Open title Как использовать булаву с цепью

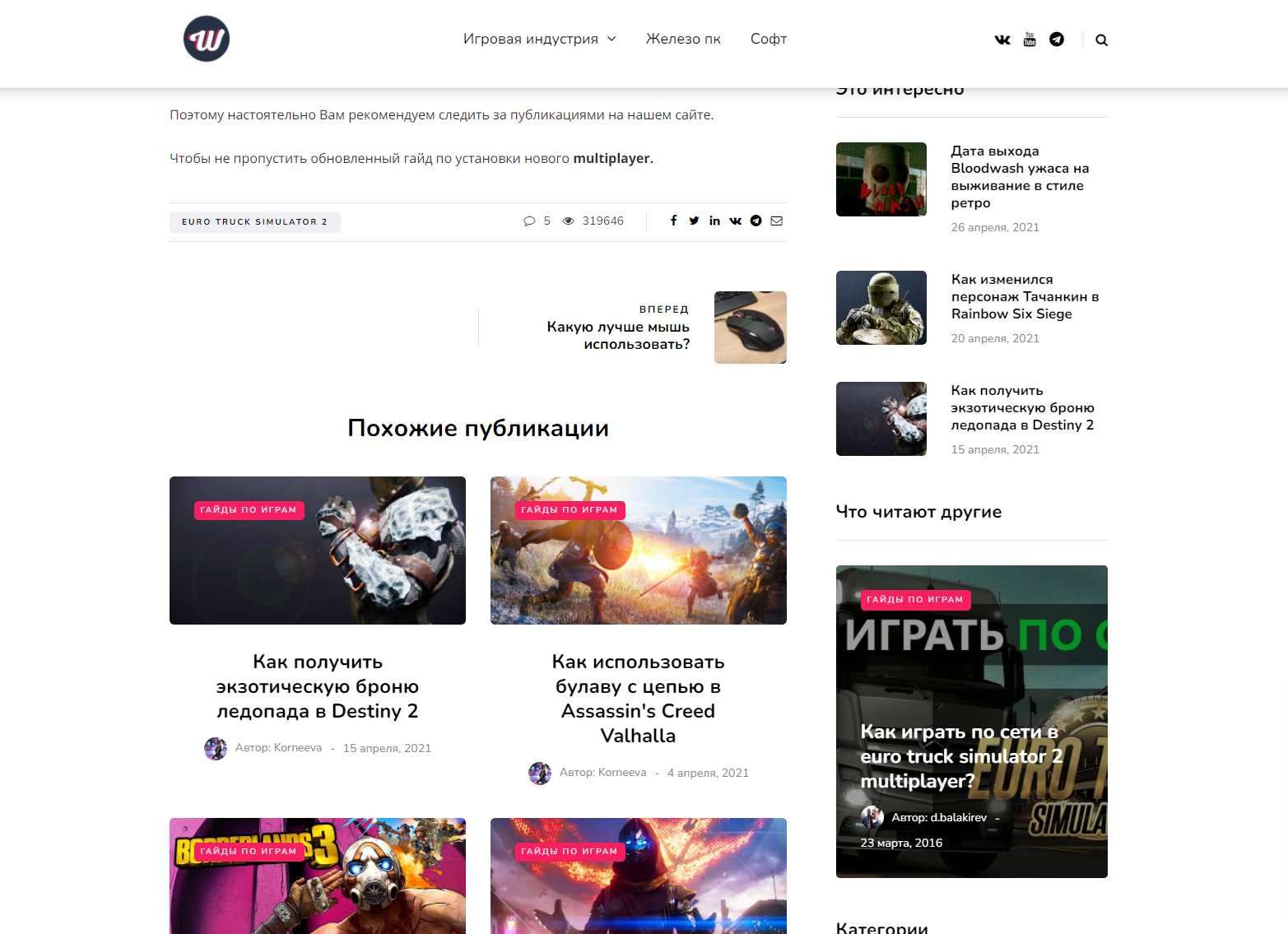(x=639, y=699)
